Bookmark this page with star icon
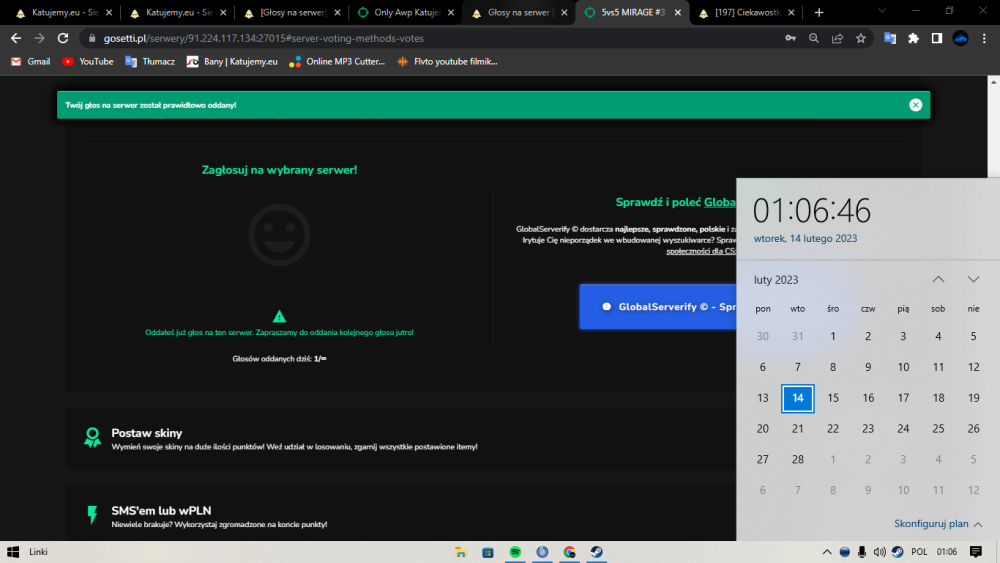1000x563 pixels. coord(861,38)
